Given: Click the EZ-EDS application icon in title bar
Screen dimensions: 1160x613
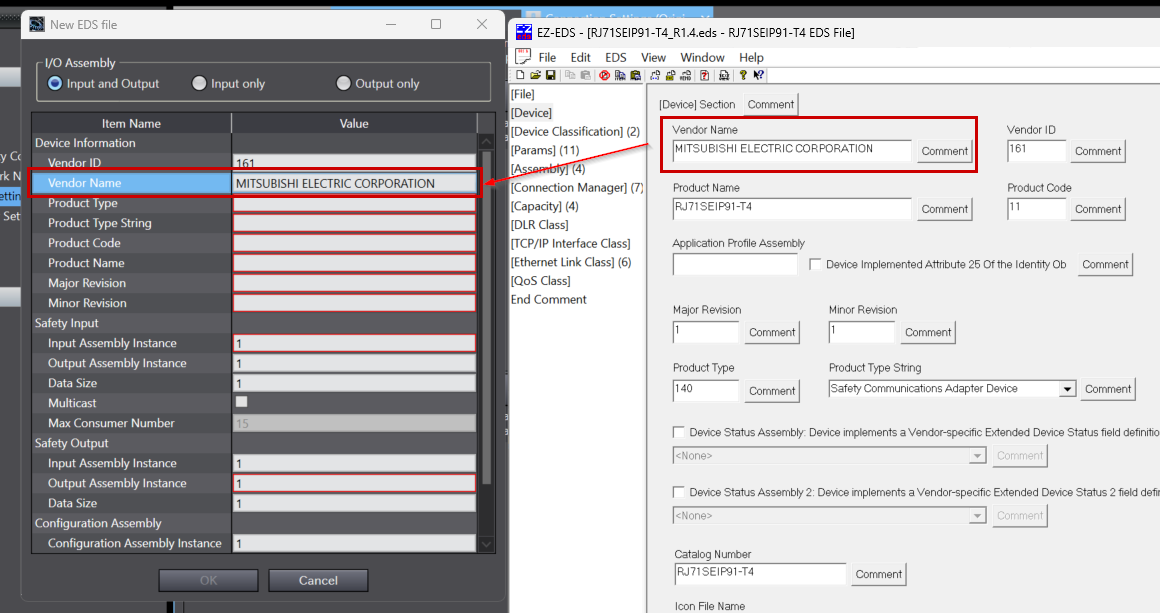Looking at the screenshot, I should [x=524, y=32].
